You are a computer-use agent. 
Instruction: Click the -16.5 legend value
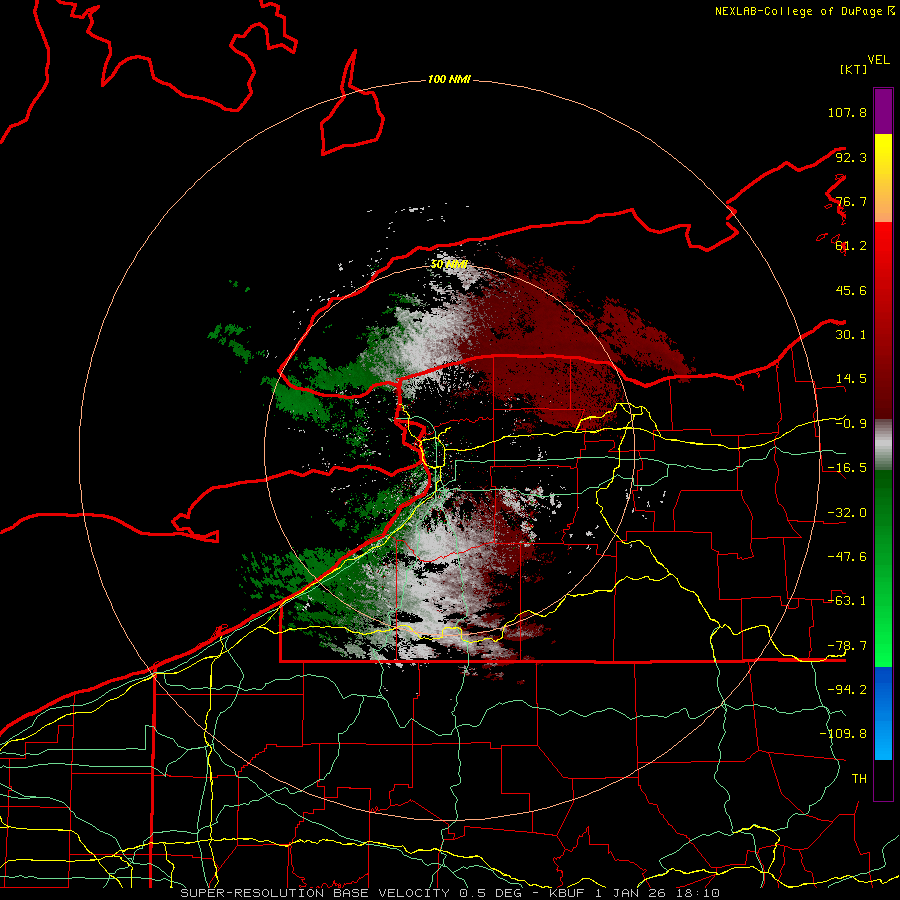tap(847, 468)
